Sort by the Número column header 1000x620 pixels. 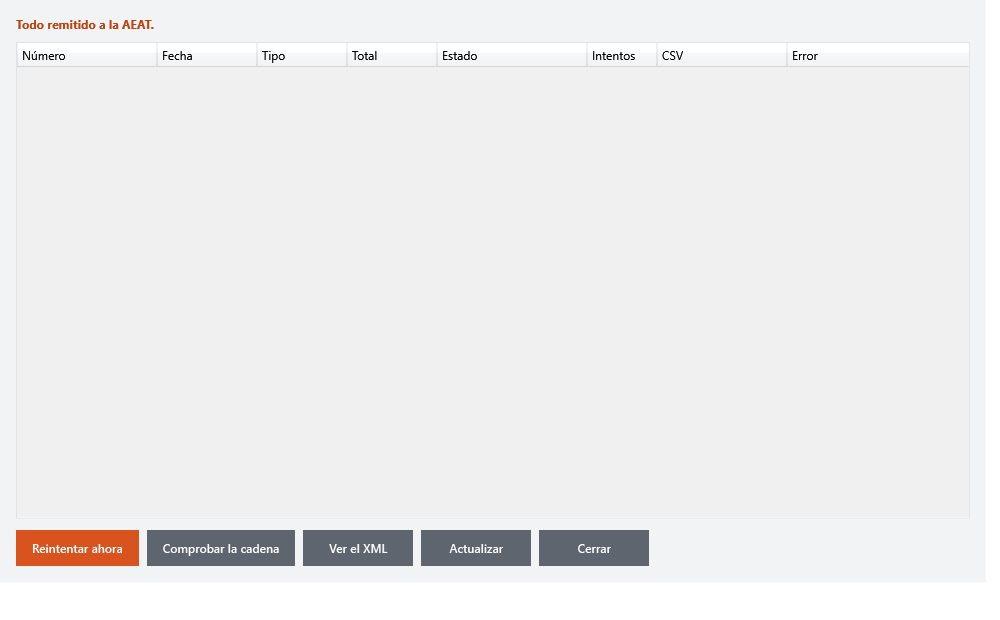coord(87,55)
